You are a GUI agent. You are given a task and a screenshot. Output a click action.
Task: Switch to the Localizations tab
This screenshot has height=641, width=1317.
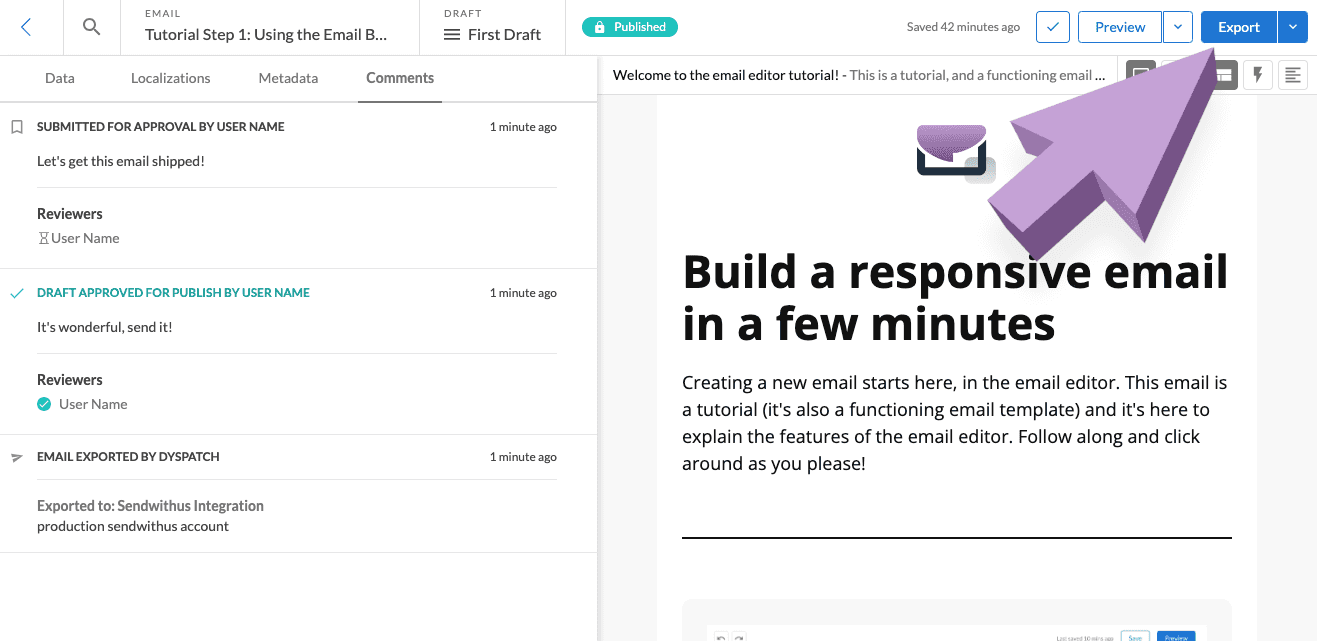tap(170, 77)
